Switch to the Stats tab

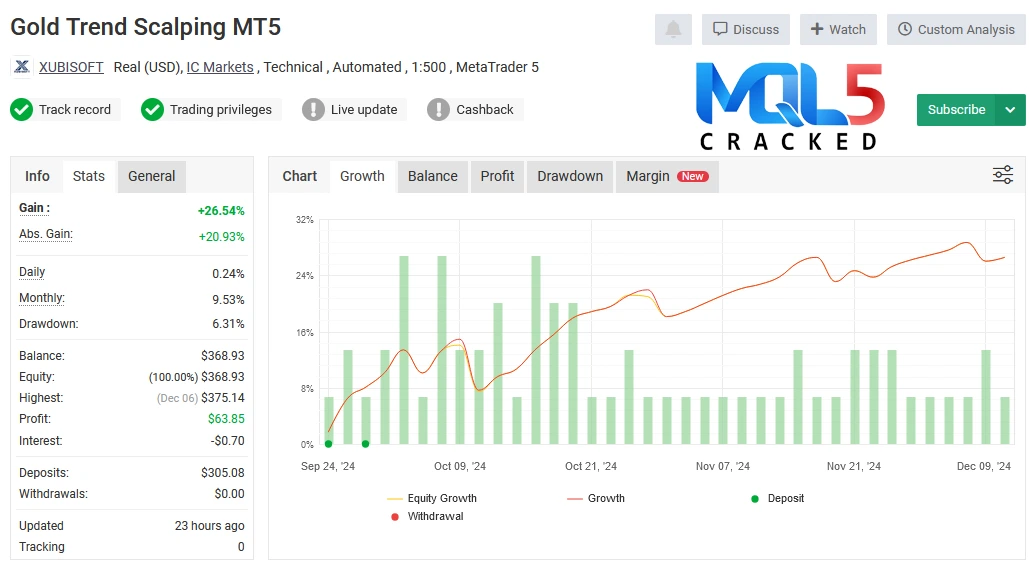pos(89,176)
